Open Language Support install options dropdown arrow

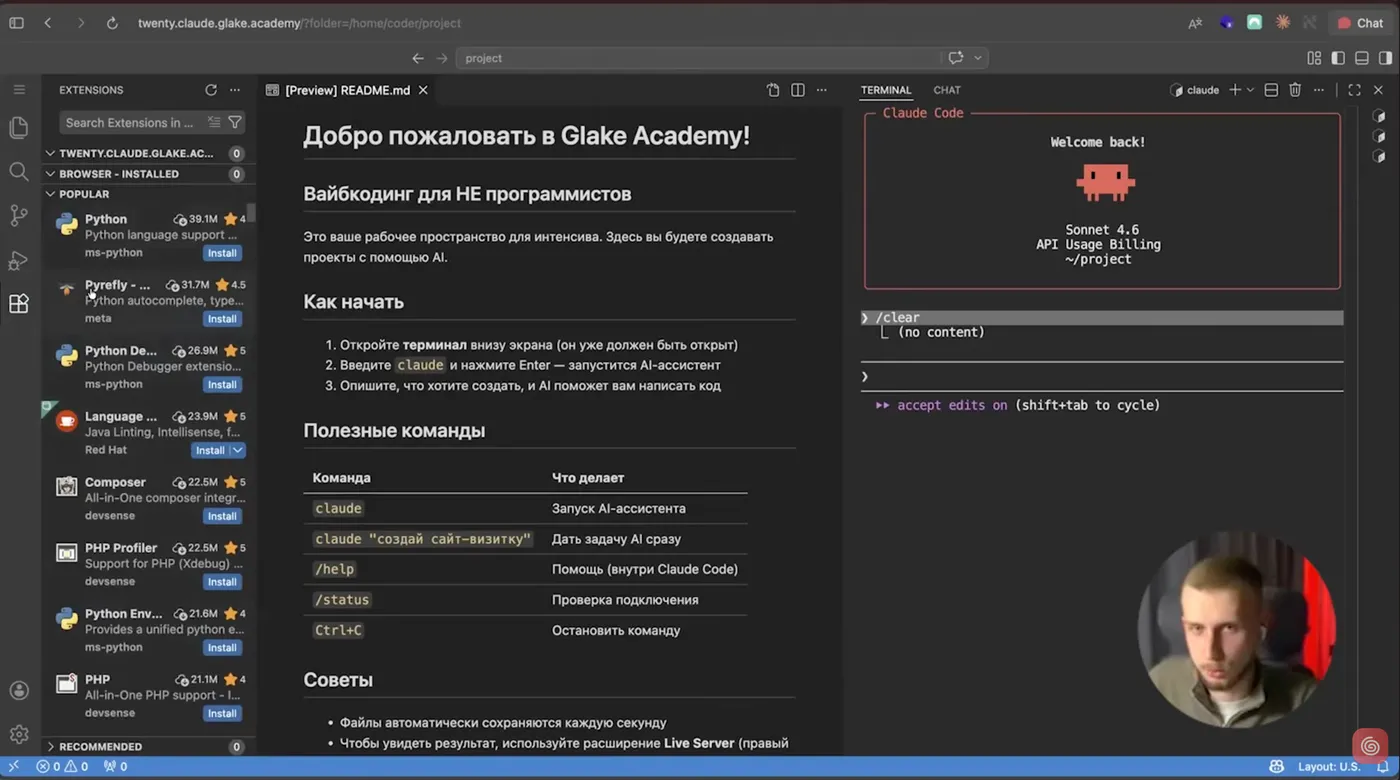click(x=238, y=450)
